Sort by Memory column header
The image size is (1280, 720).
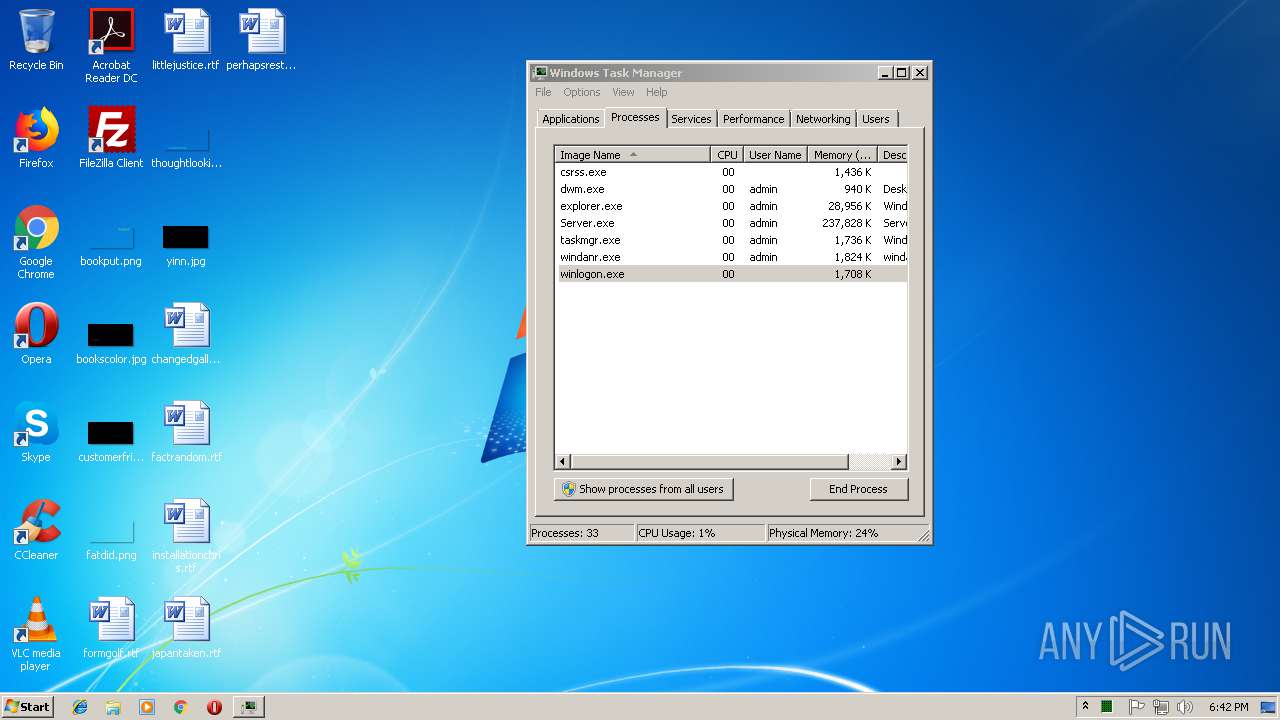(842, 155)
